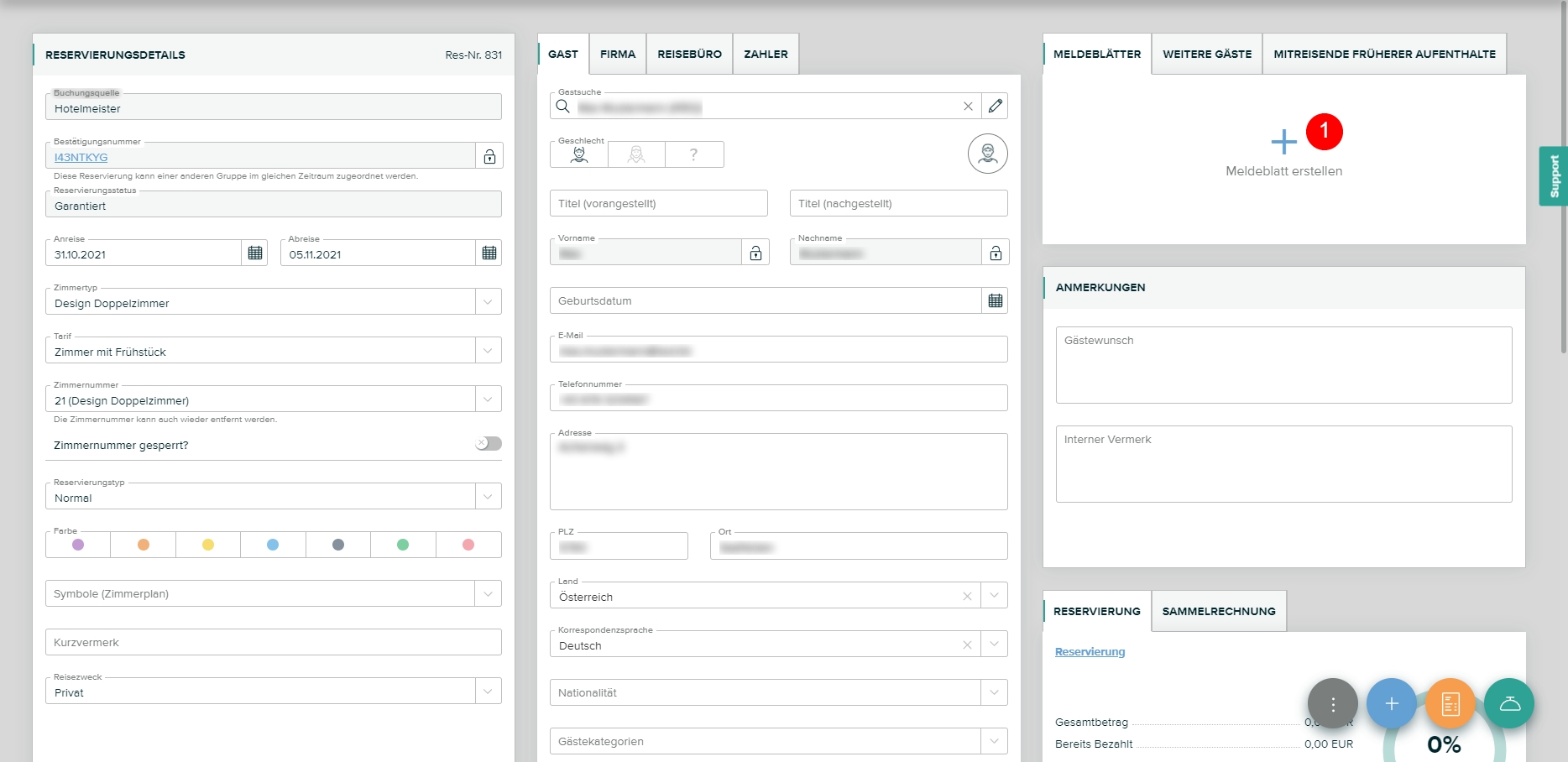Select the male gender option

579,154
